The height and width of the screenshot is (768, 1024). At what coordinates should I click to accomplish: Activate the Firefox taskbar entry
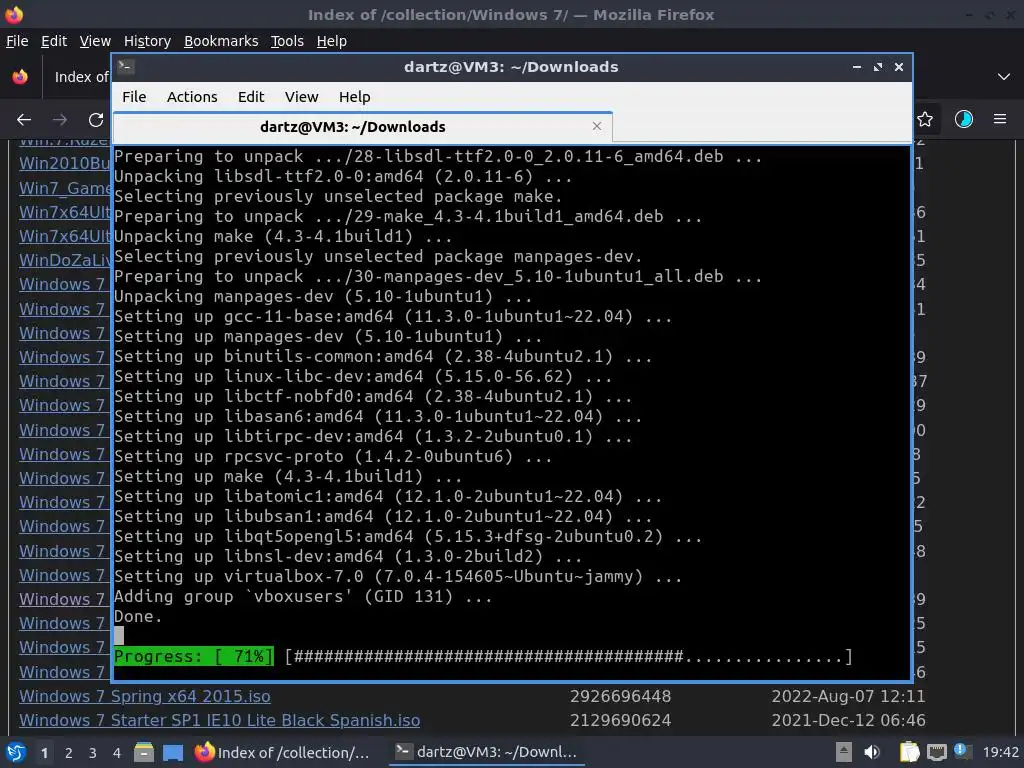pos(282,752)
